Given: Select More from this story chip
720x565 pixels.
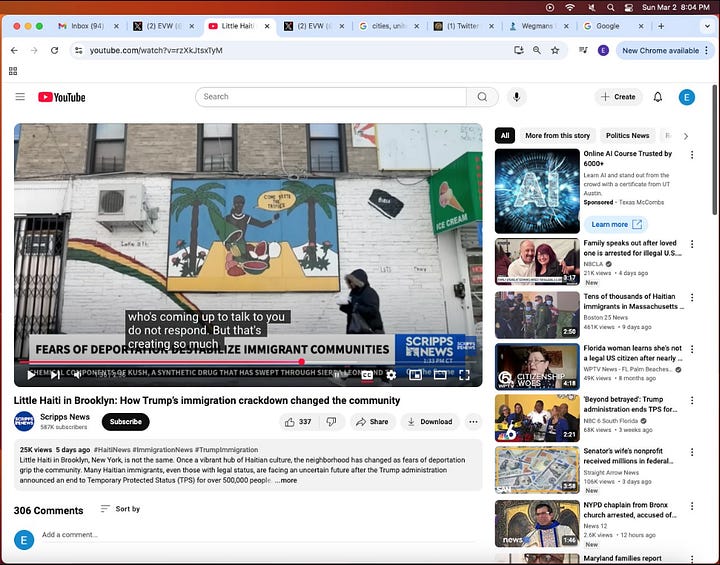Looking at the screenshot, I should [x=557, y=136].
